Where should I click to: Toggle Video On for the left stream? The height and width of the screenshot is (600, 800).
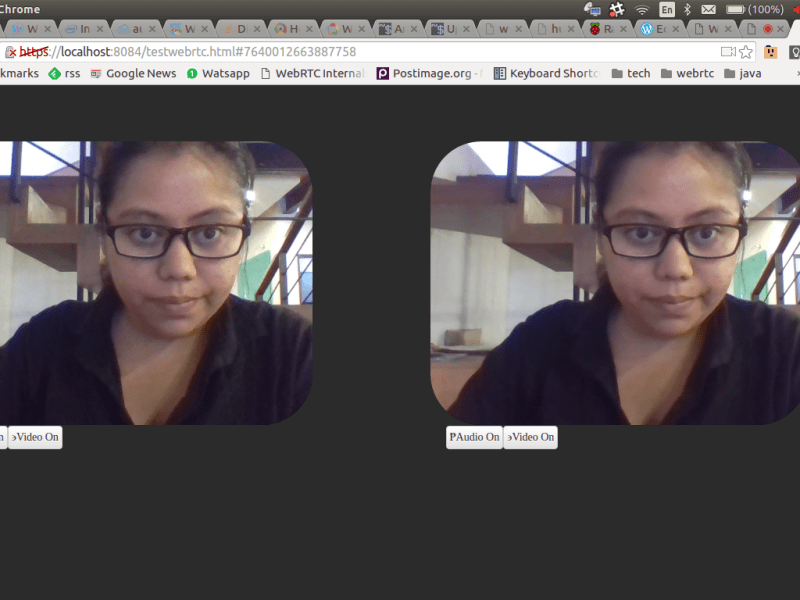34,437
